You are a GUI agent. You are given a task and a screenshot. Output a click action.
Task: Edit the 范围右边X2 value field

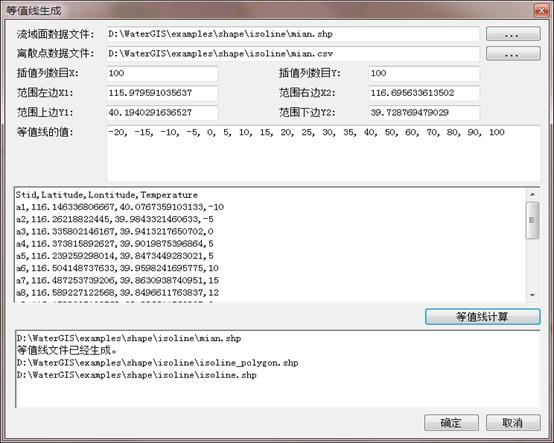(x=424, y=93)
